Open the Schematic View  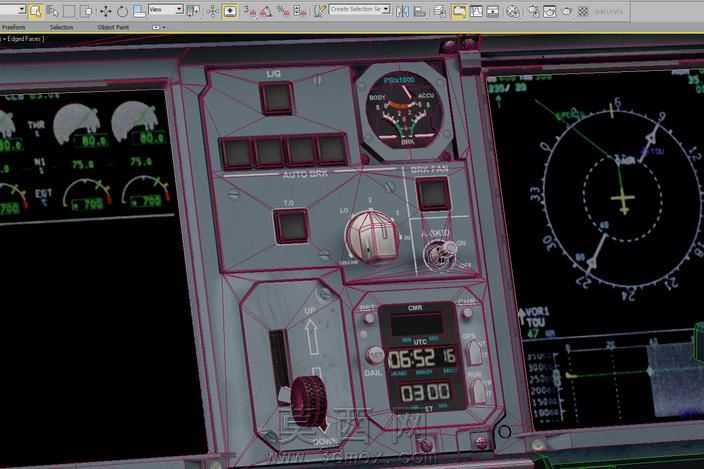pyautogui.click(x=493, y=11)
